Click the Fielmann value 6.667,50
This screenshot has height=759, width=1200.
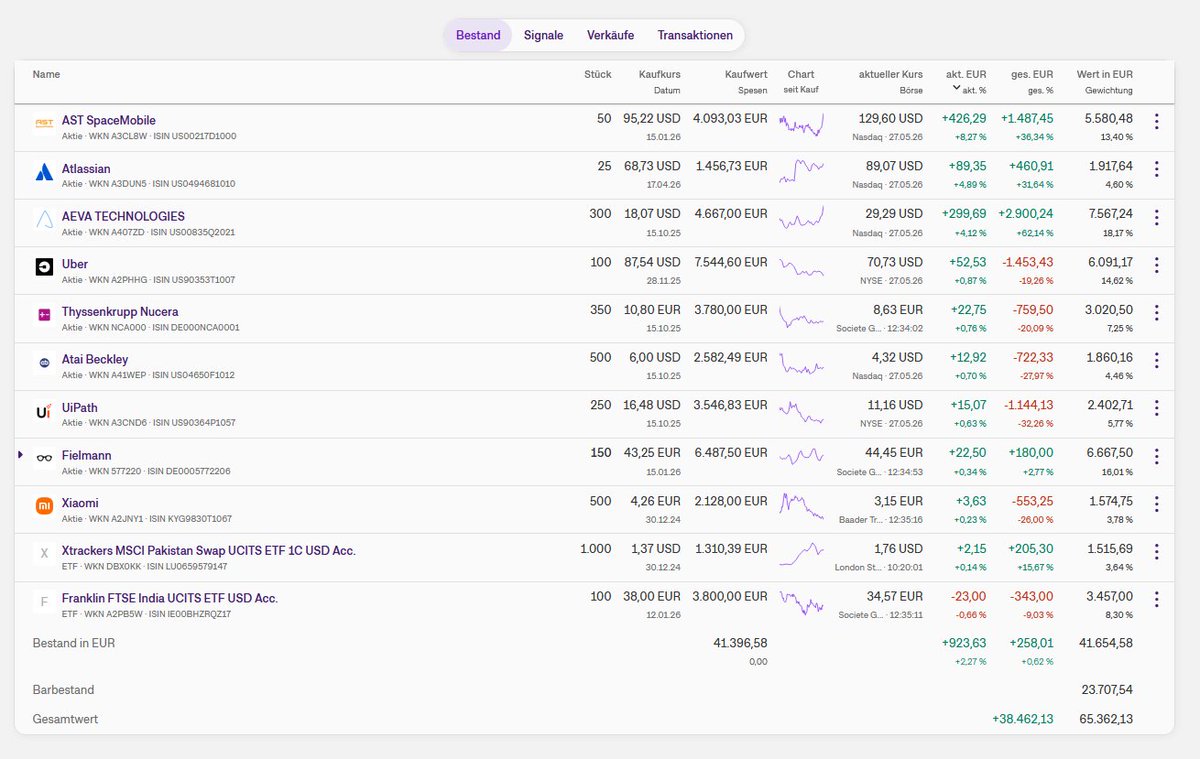coord(1107,453)
